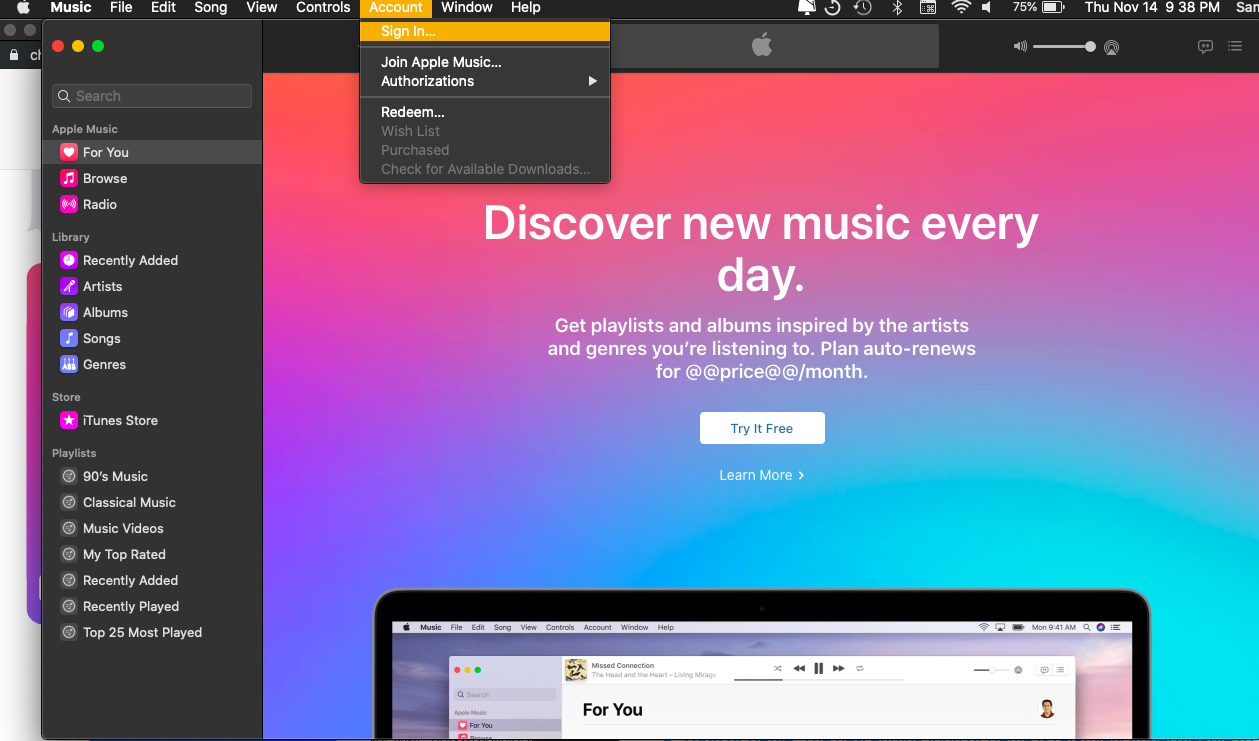Click the Wi-Fi icon in menu bar
This screenshot has height=741, width=1259.
point(961,8)
